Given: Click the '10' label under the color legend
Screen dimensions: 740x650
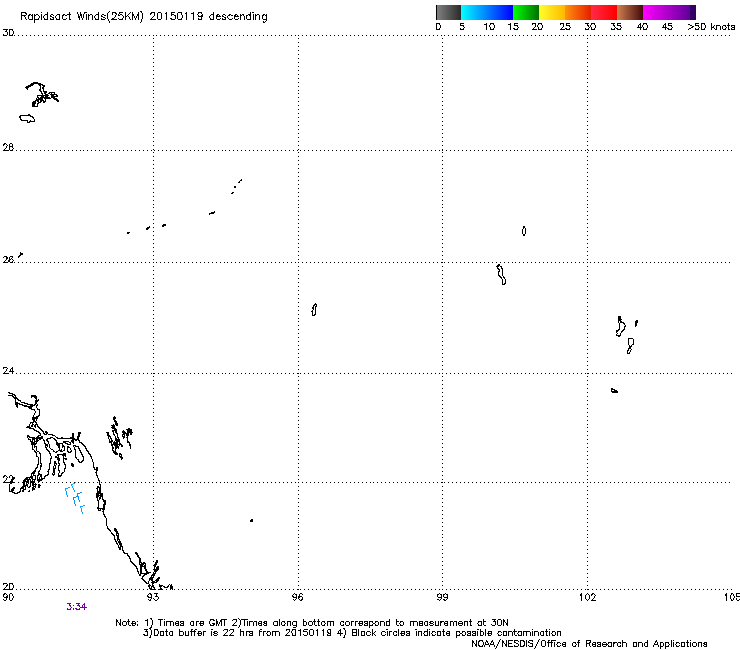Looking at the screenshot, I should point(489,27).
